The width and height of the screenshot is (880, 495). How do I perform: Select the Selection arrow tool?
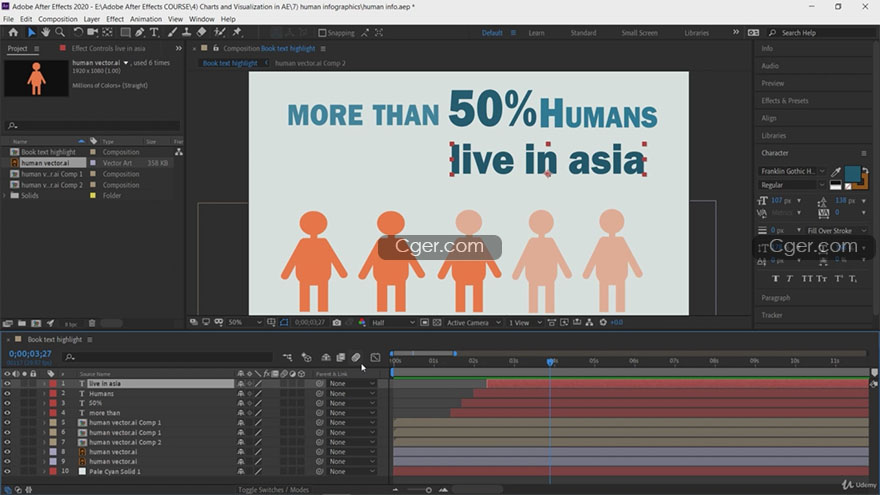point(31,33)
